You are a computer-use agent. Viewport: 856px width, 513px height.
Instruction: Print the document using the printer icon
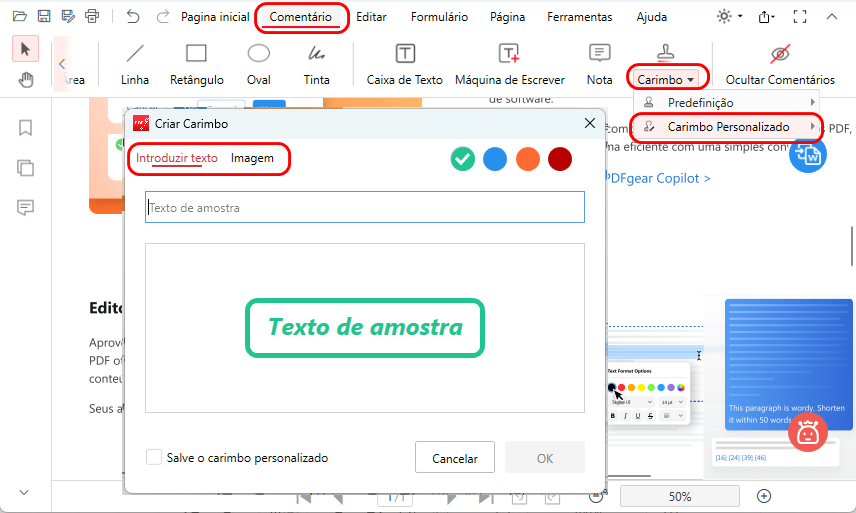[92, 16]
